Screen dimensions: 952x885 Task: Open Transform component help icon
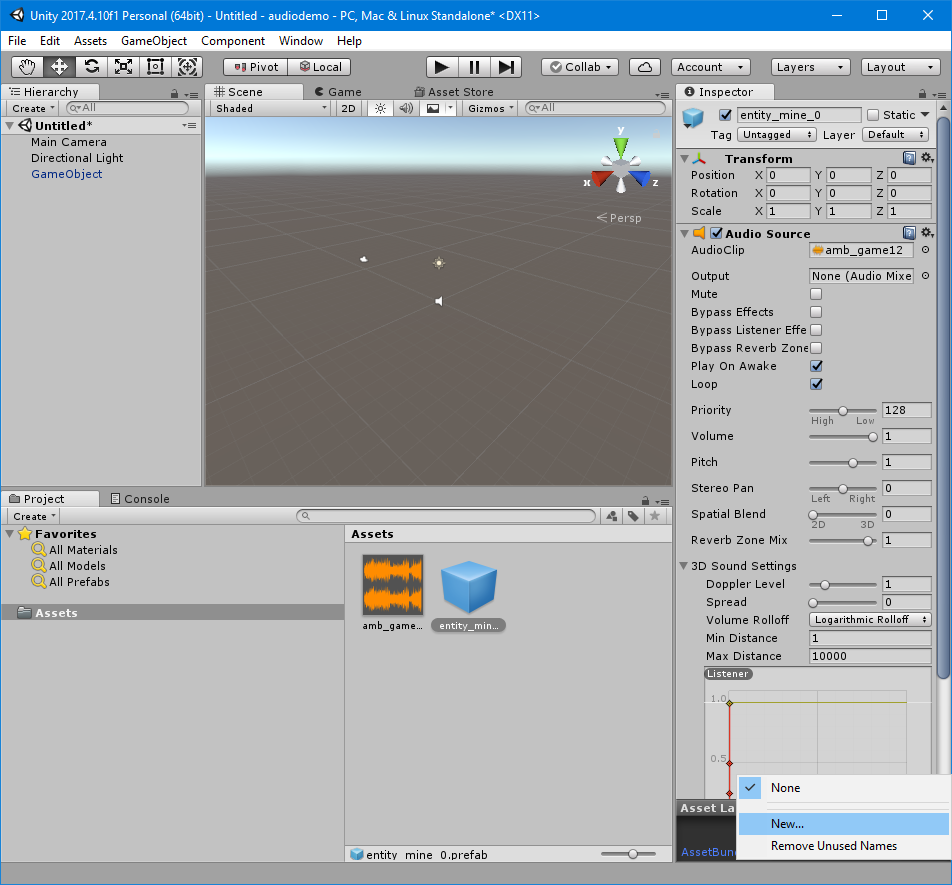(909, 158)
